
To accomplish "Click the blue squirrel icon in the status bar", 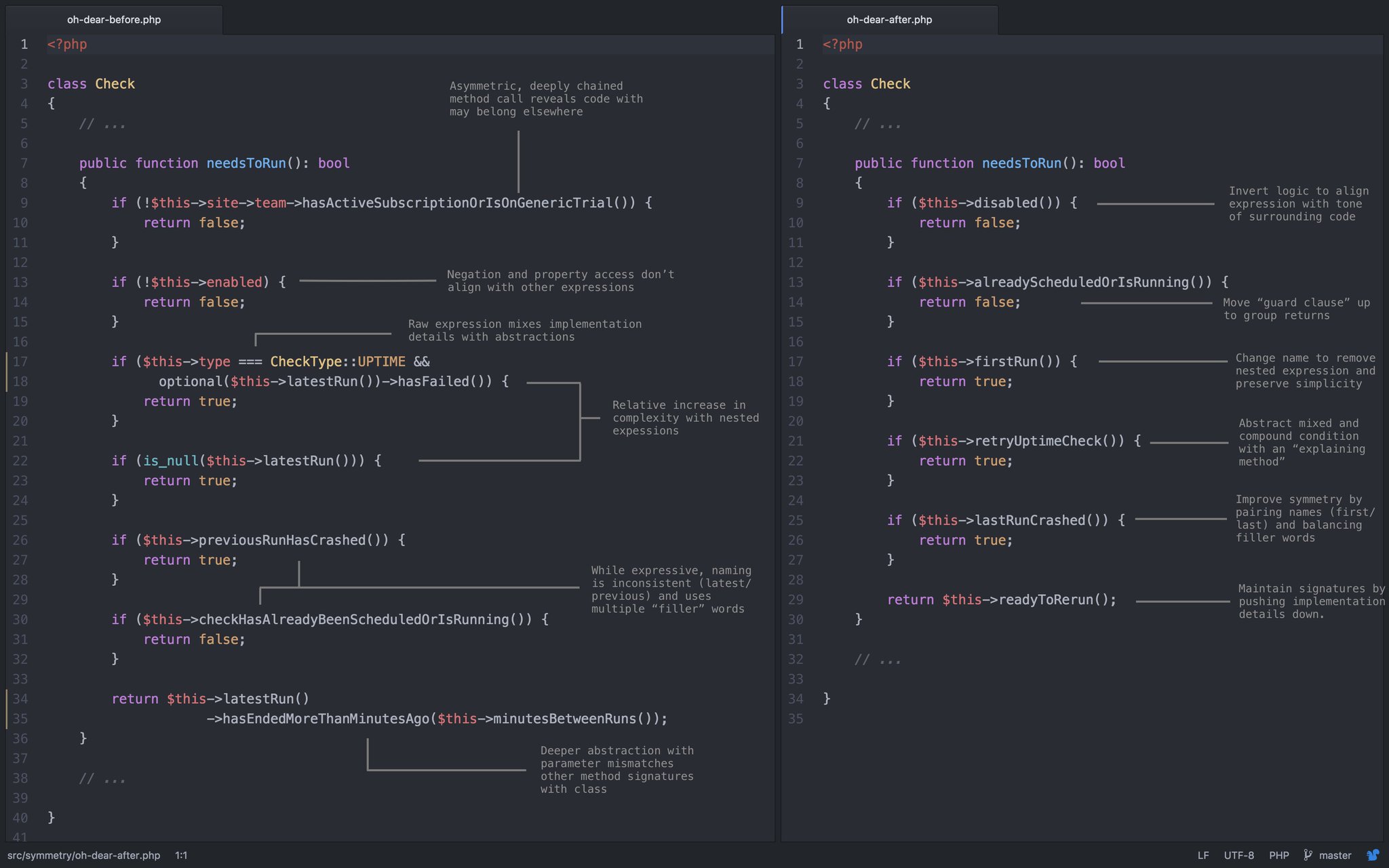I will (1374, 855).
